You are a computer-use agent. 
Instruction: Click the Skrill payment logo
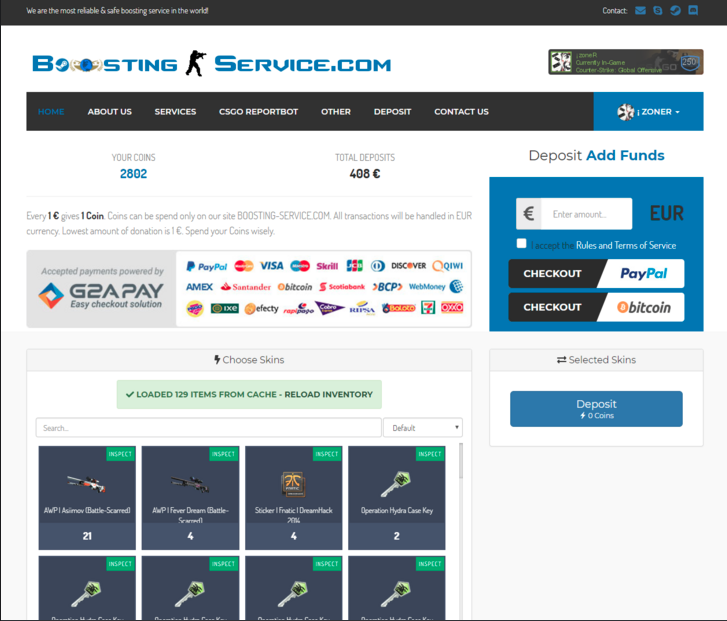tap(327, 266)
